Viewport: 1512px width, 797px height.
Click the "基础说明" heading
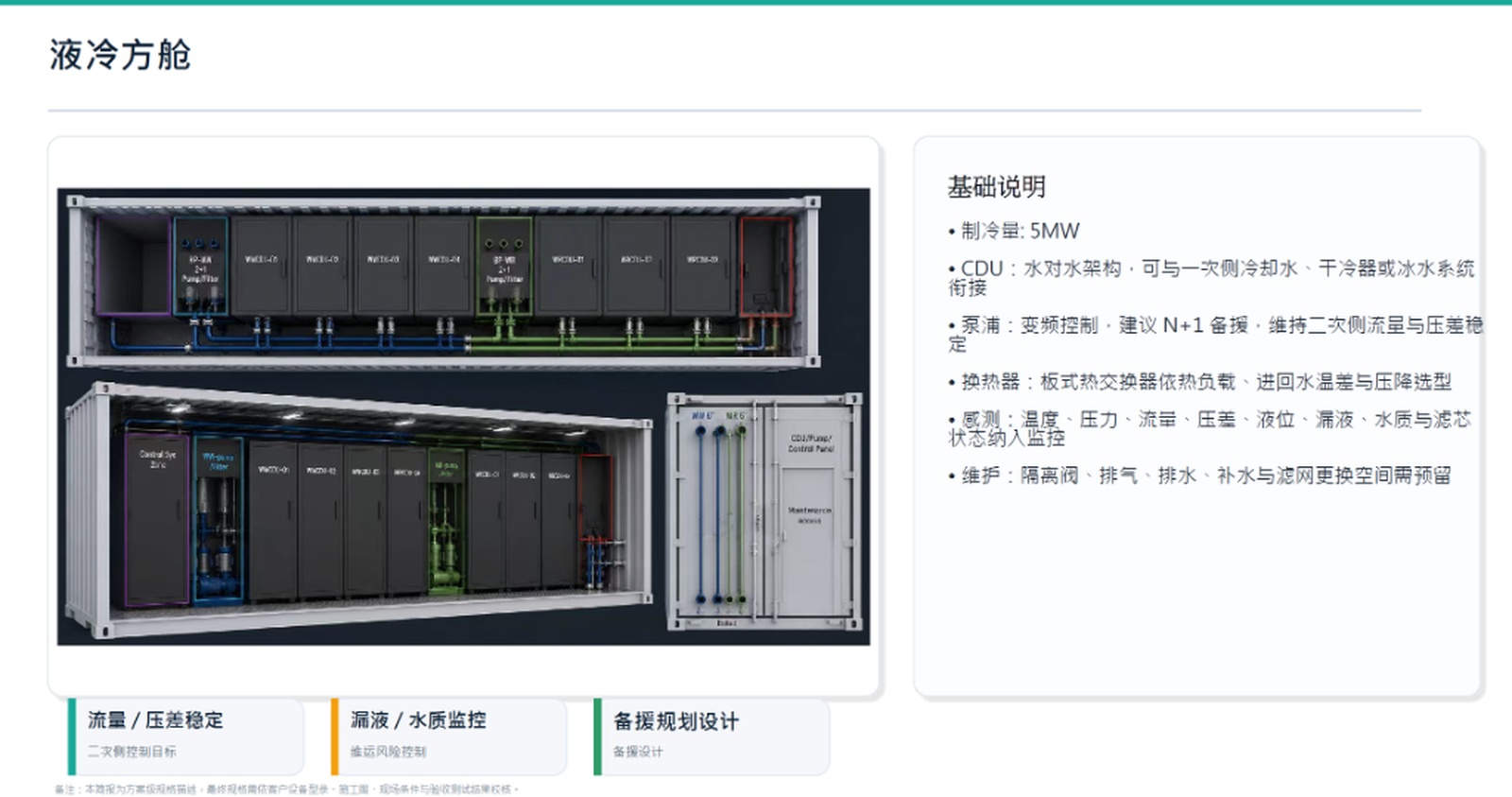(x=997, y=187)
